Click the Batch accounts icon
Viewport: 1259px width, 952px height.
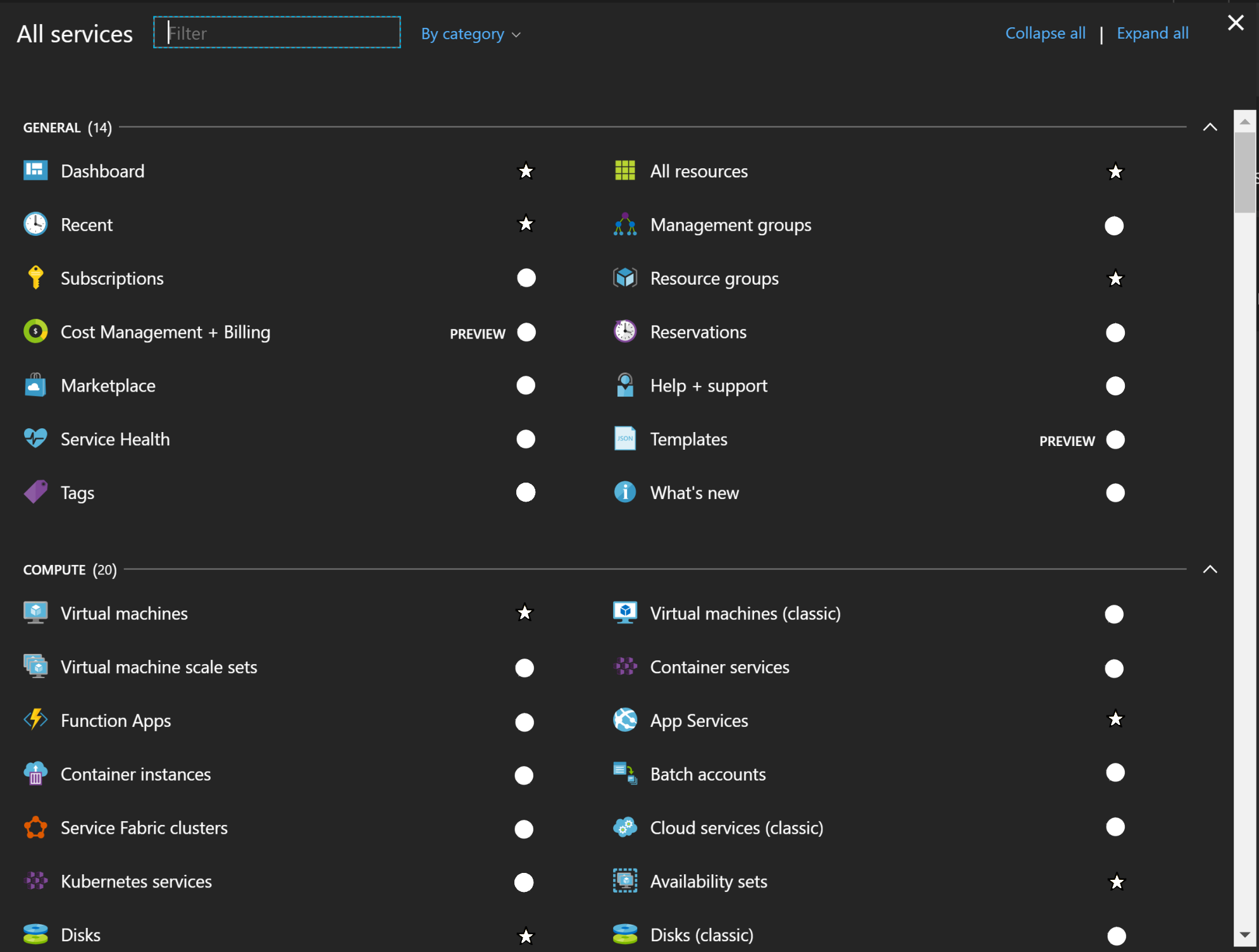click(x=625, y=773)
